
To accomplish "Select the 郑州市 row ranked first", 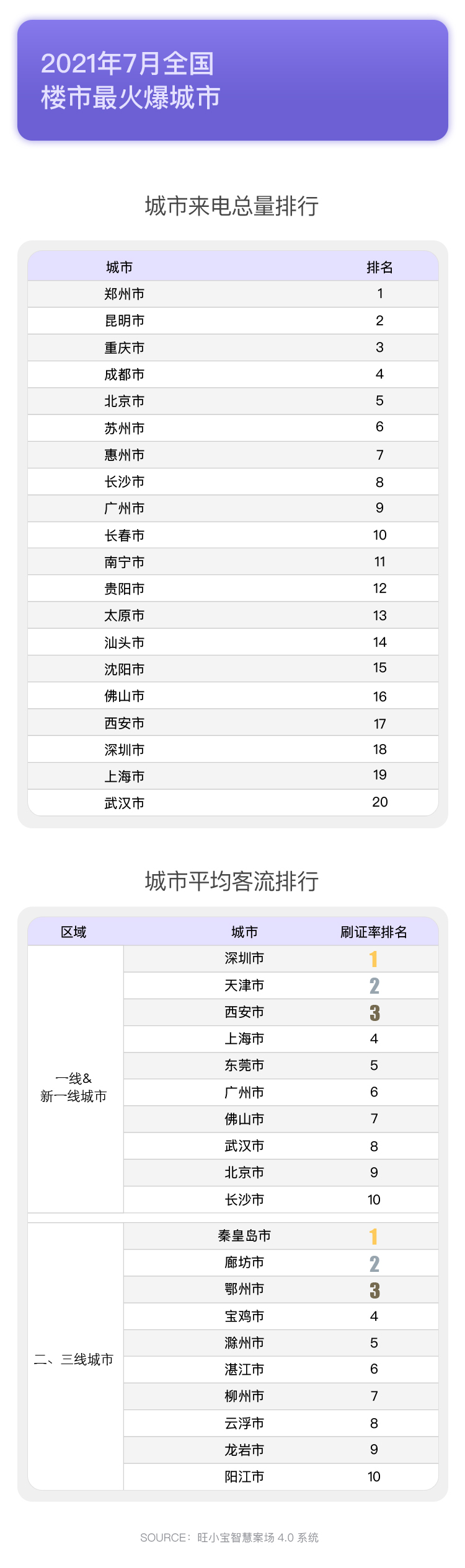I will [233, 294].
